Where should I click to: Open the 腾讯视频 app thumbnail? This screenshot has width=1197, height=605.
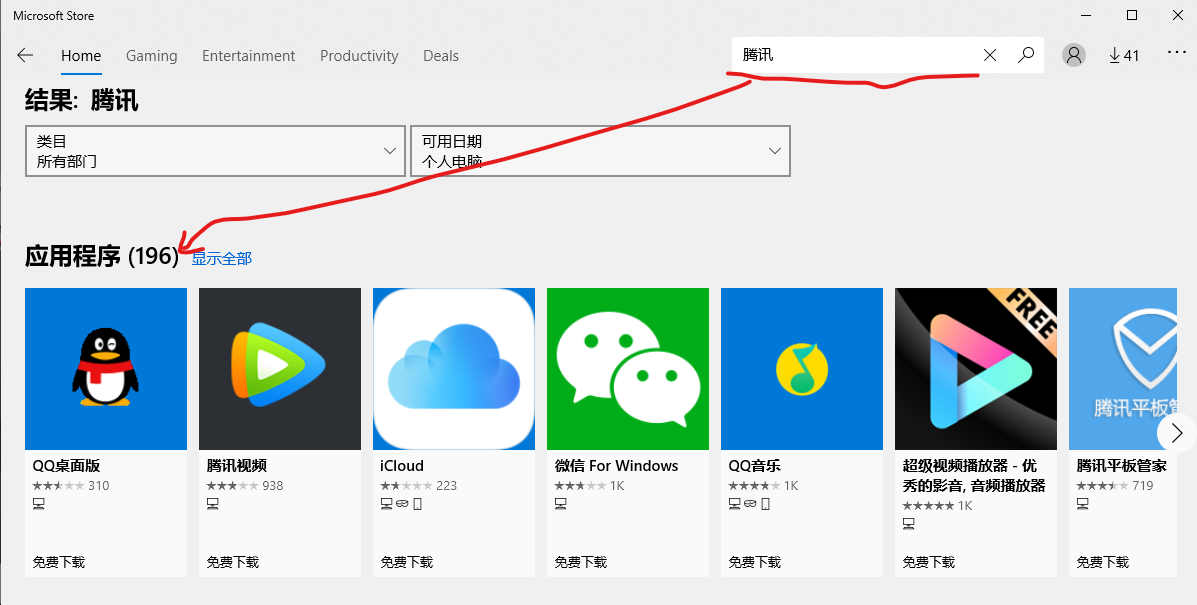pyautogui.click(x=280, y=368)
